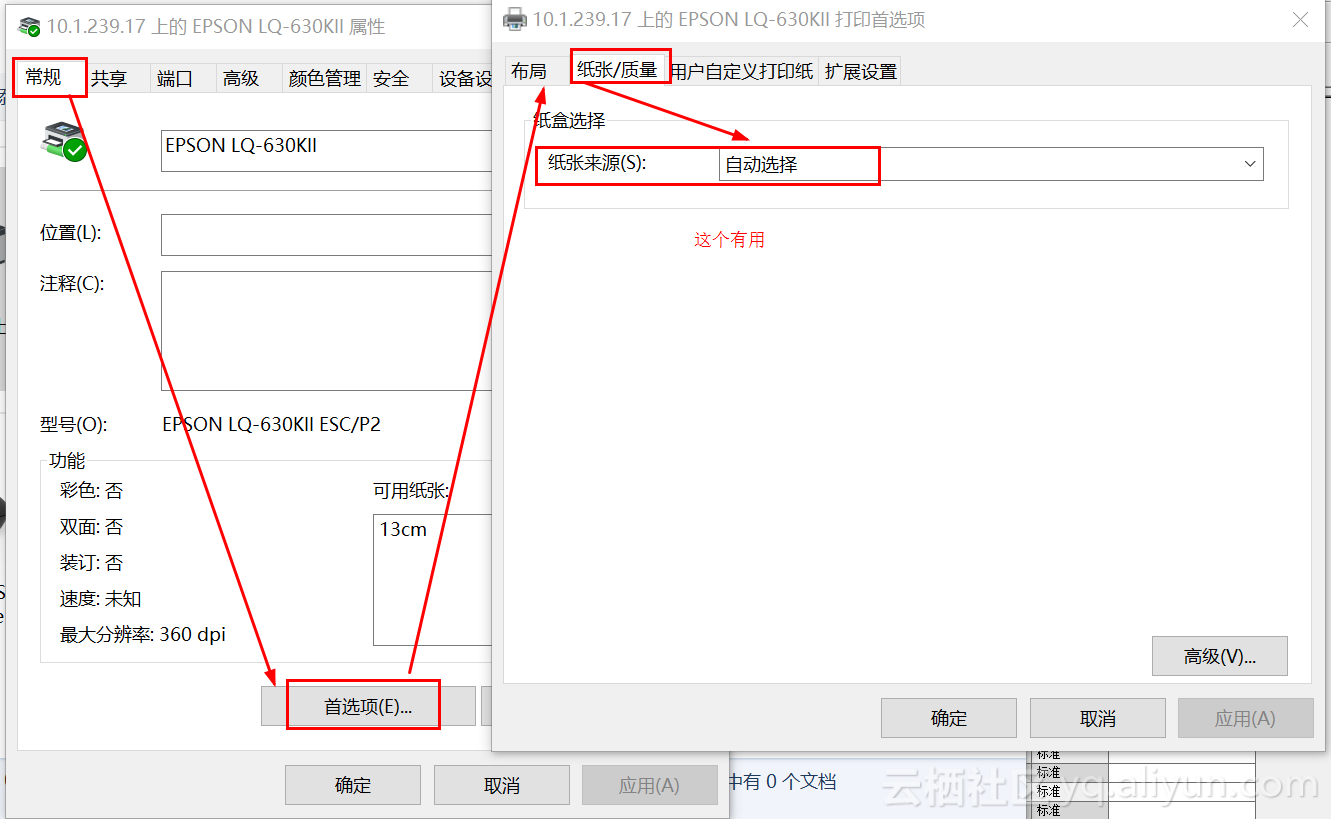Image resolution: width=1331 pixels, height=819 pixels.
Task: Open 首选项(E)... button in properties window
Action: [x=368, y=706]
